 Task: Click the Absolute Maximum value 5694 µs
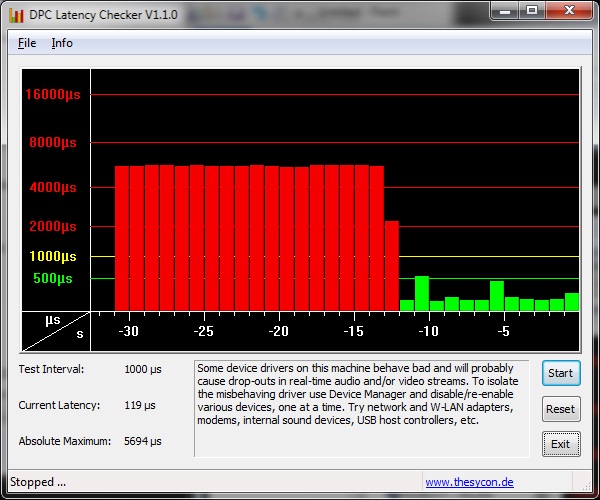click(142, 441)
